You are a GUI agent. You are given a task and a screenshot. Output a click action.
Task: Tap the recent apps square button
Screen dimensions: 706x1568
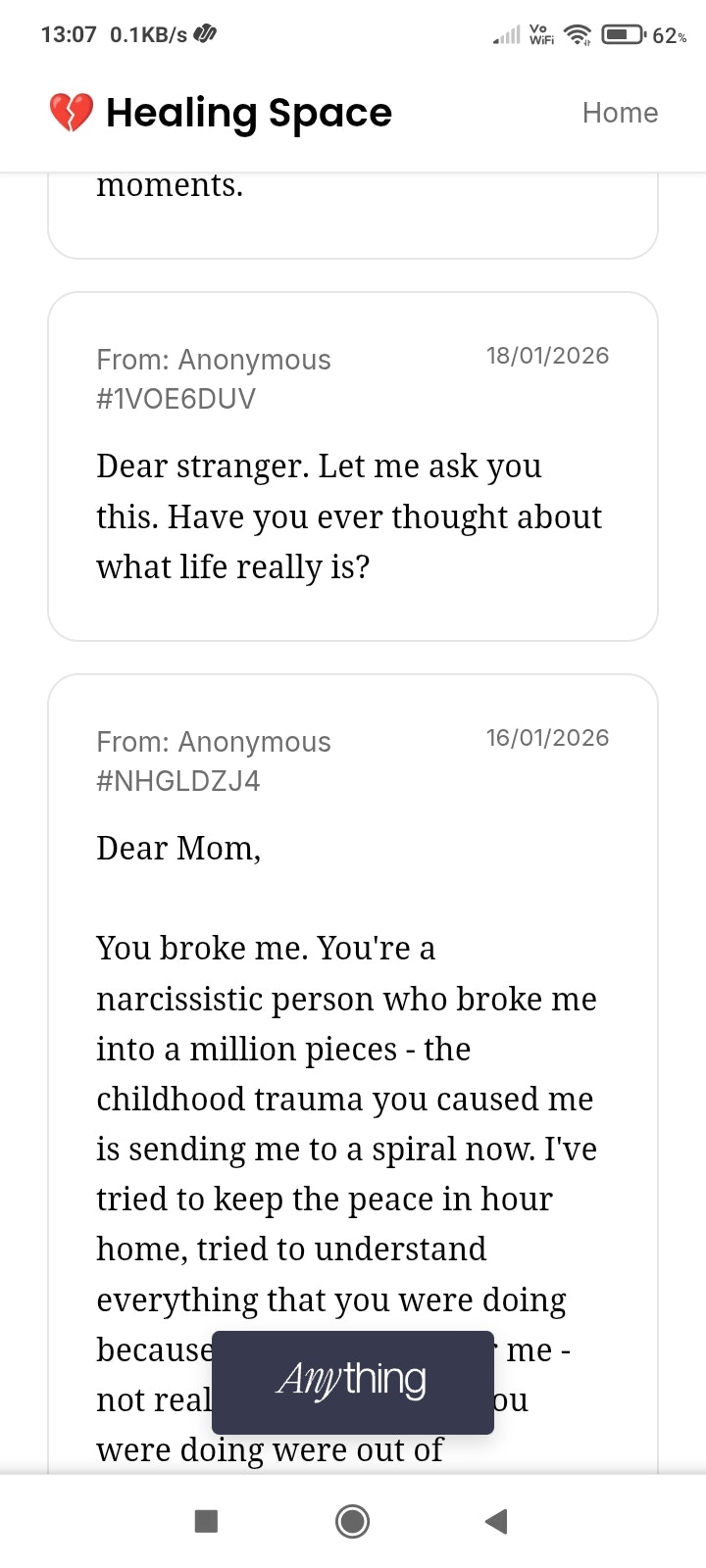click(206, 1521)
